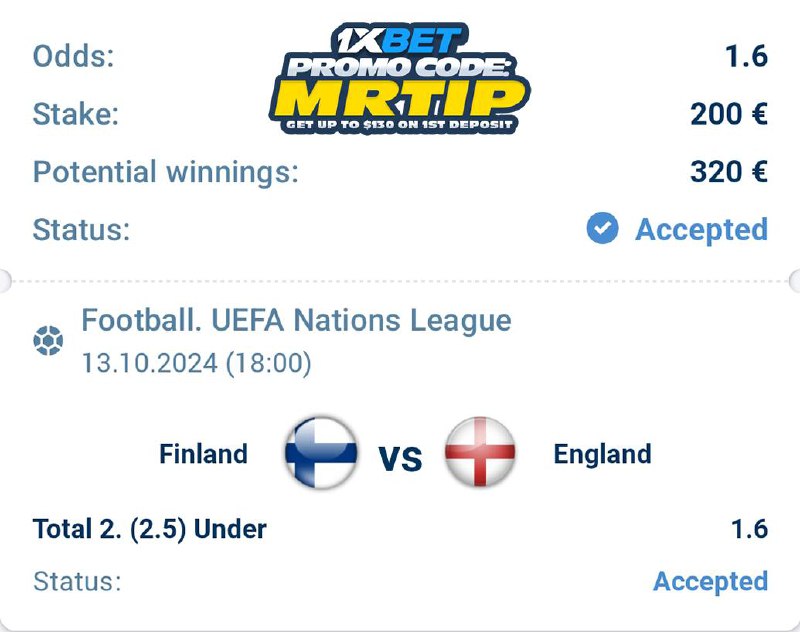Click the VS text between the flags

400,458
